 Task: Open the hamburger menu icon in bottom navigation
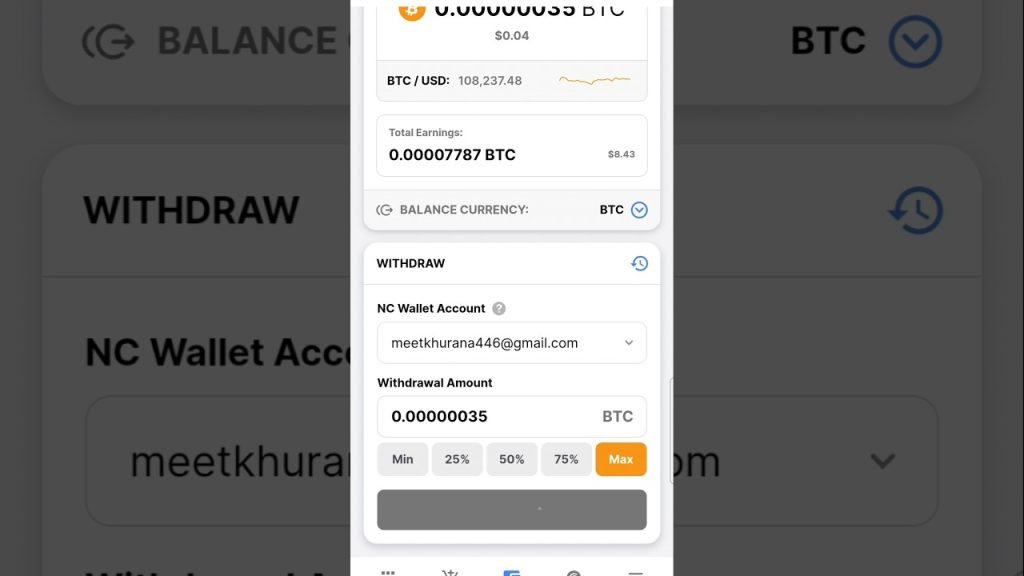[635, 573]
